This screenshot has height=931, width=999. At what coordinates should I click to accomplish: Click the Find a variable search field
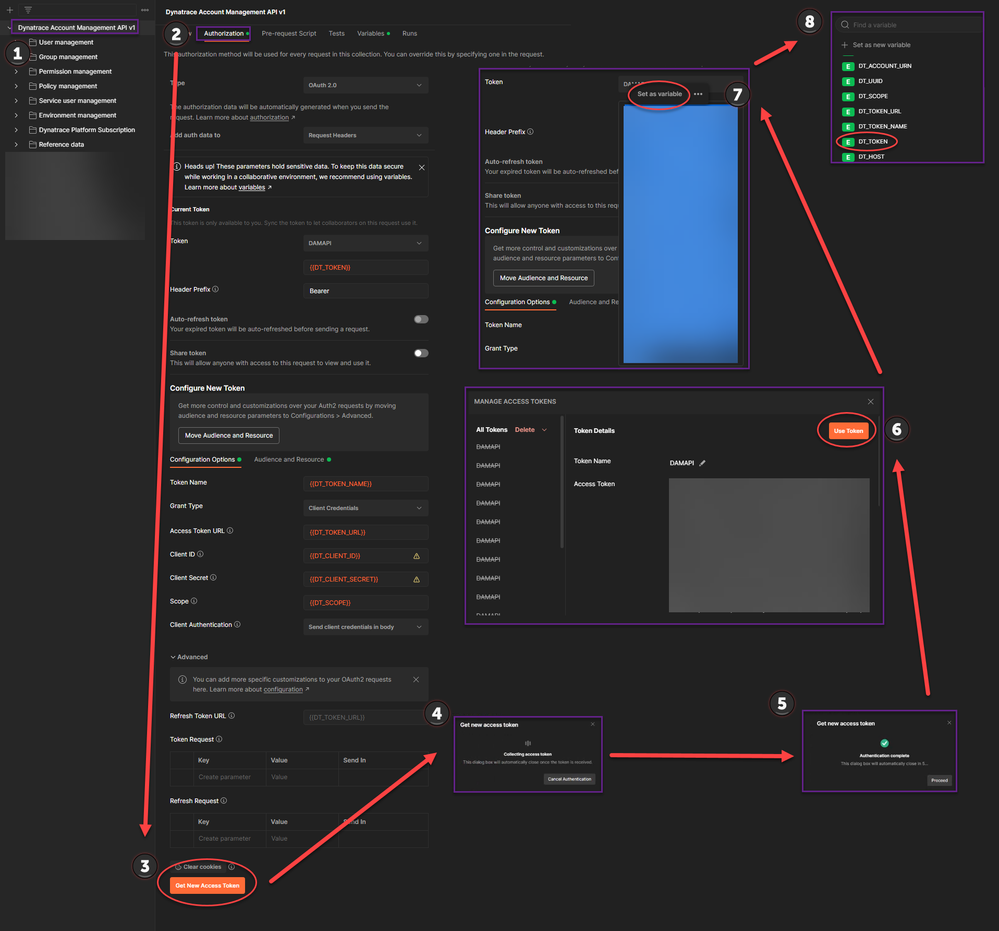[908, 25]
